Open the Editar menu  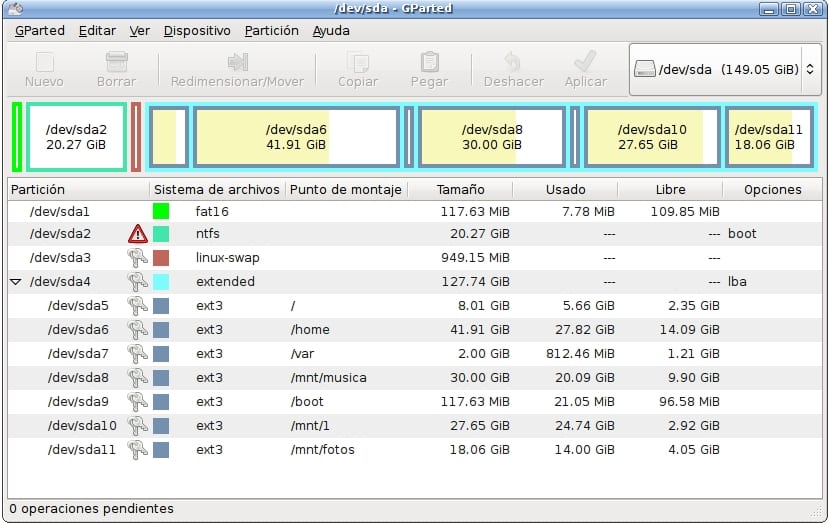97,31
